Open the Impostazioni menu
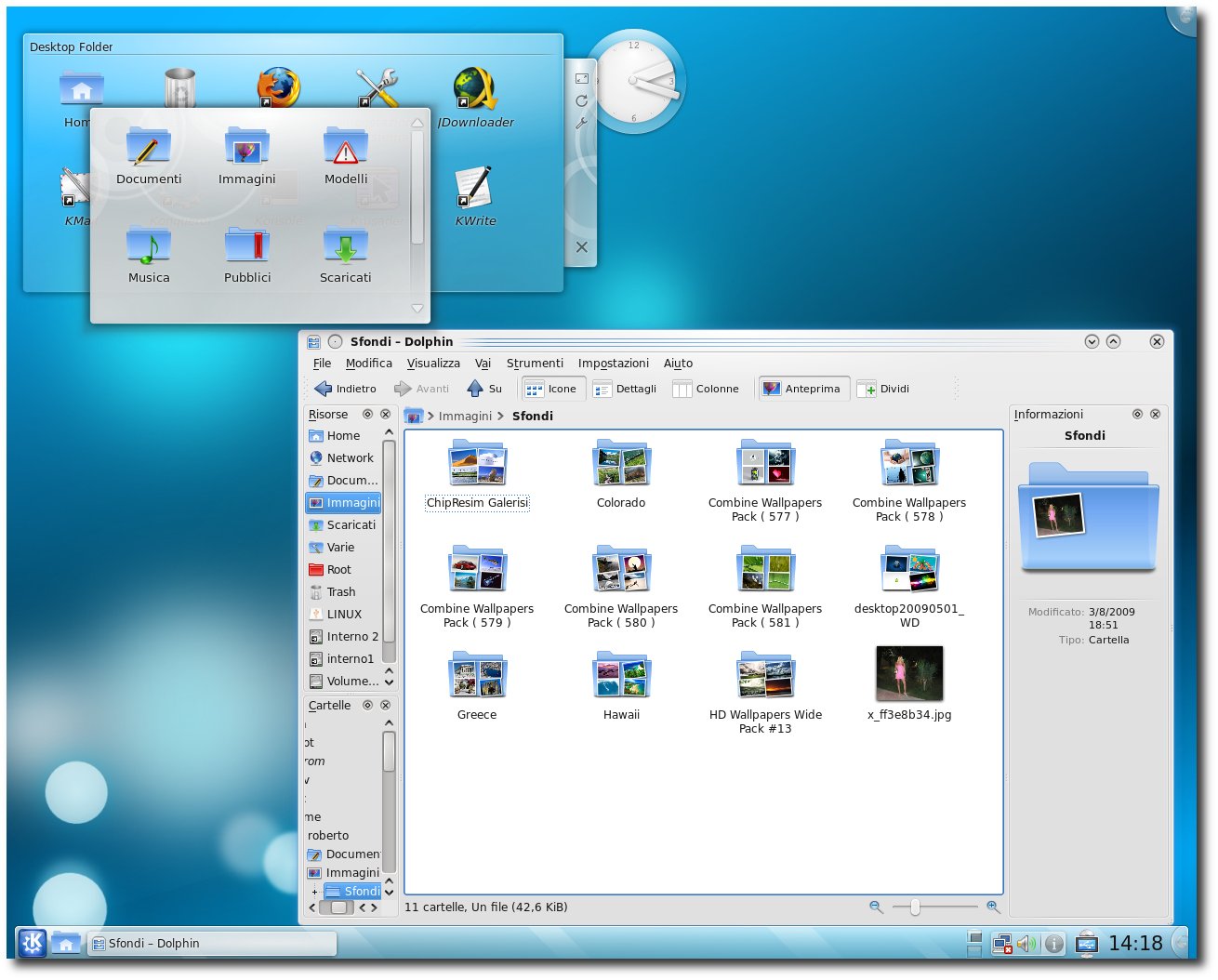This screenshot has height=980, width=1218. [614, 364]
